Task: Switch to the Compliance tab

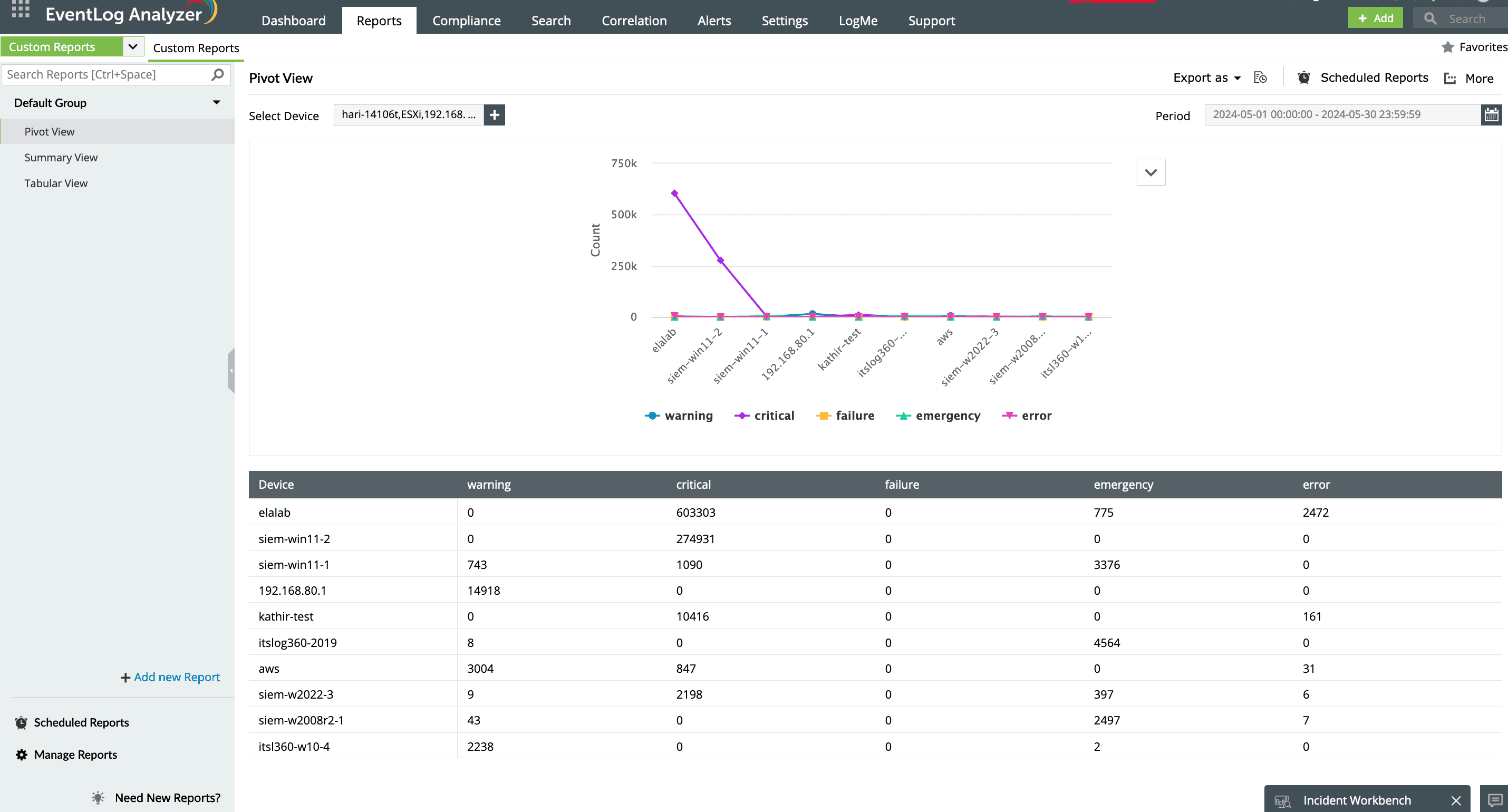Action: point(467,20)
